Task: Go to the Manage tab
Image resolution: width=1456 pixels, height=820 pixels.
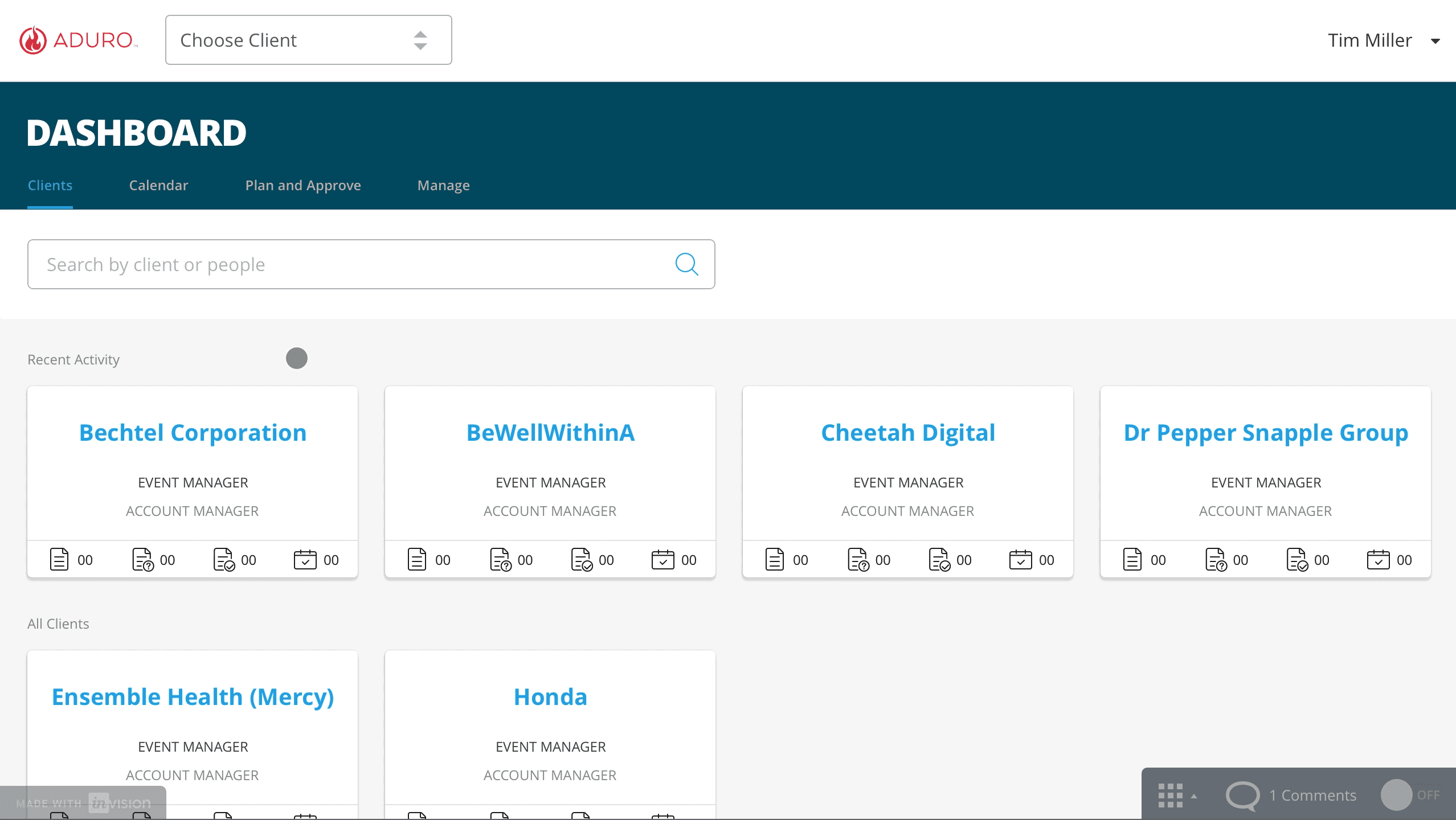Action: click(x=443, y=186)
